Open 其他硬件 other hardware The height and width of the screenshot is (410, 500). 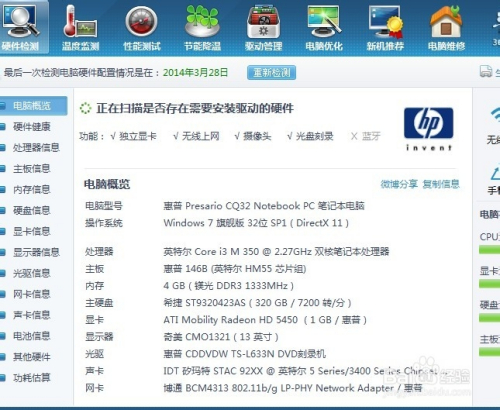pyautogui.click(x=32, y=357)
